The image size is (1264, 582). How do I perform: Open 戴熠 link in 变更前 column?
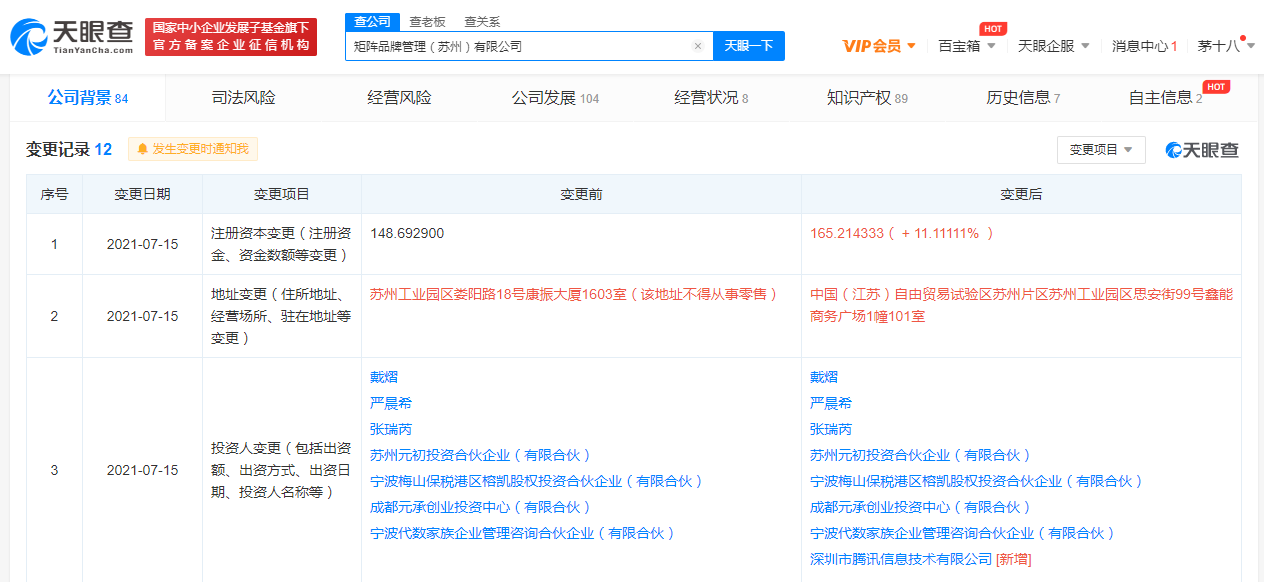click(x=384, y=377)
